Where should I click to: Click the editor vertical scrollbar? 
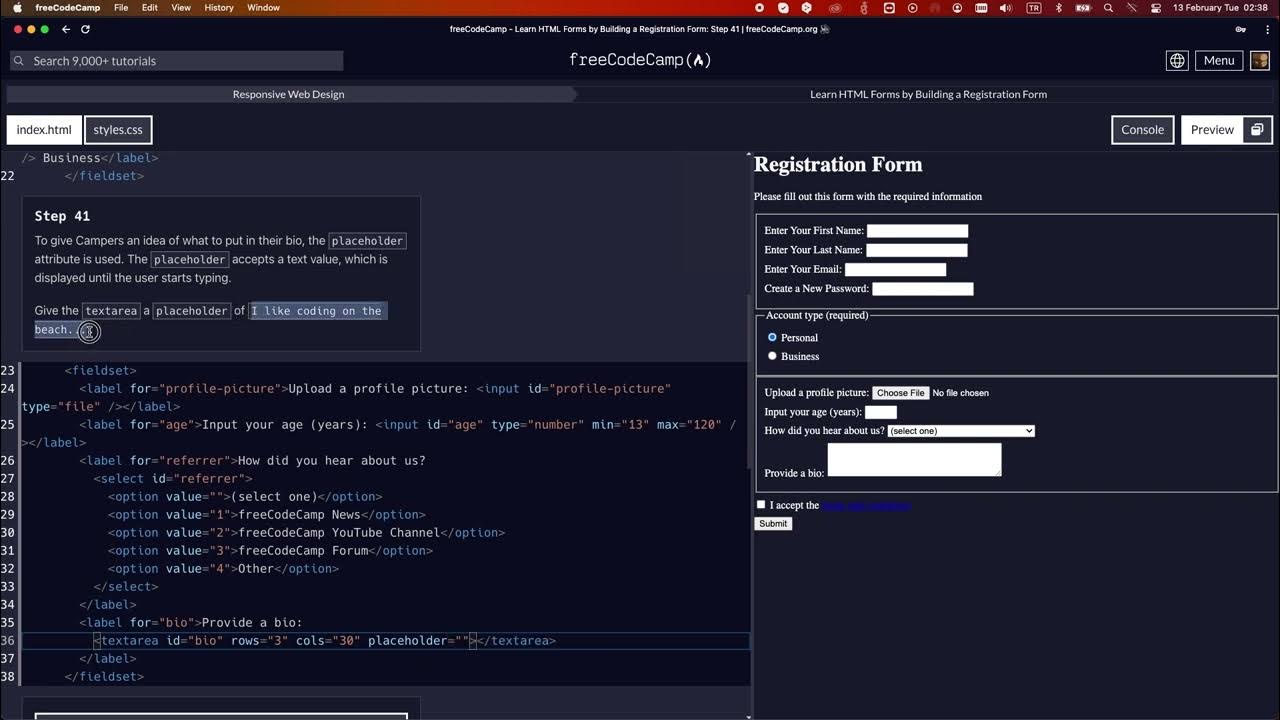coord(748,380)
